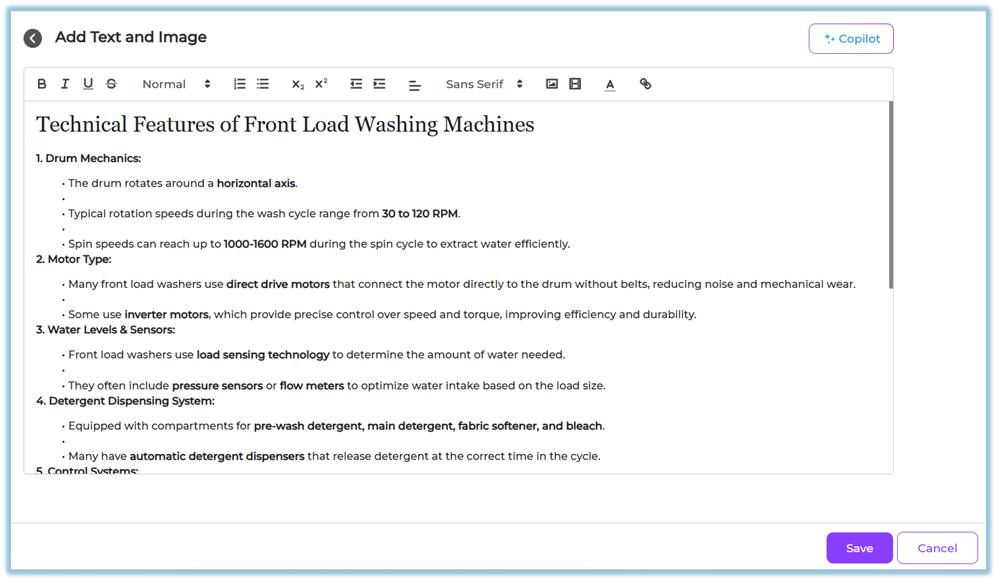Insert a video into the editor
The width and height of the screenshot is (997, 581).
575,84
